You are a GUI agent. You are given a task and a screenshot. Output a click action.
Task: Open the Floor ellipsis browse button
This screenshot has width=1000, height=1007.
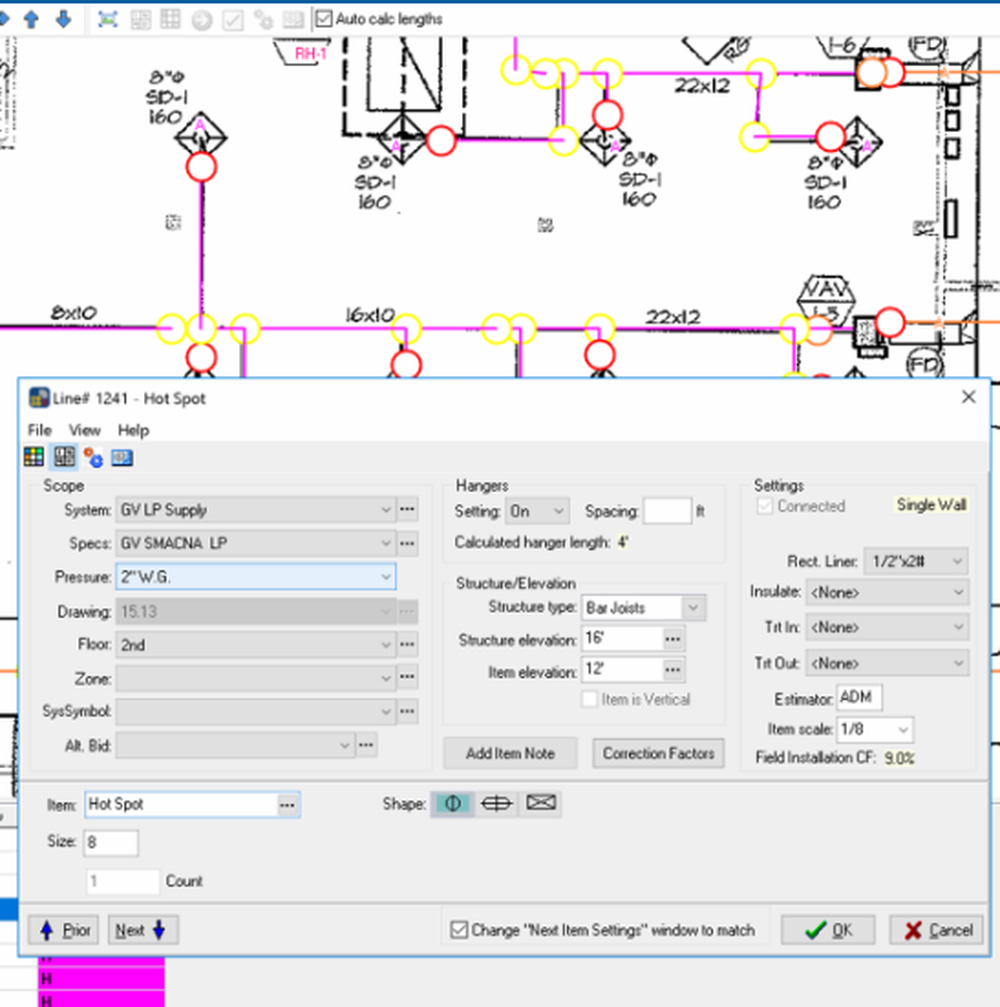coord(408,644)
